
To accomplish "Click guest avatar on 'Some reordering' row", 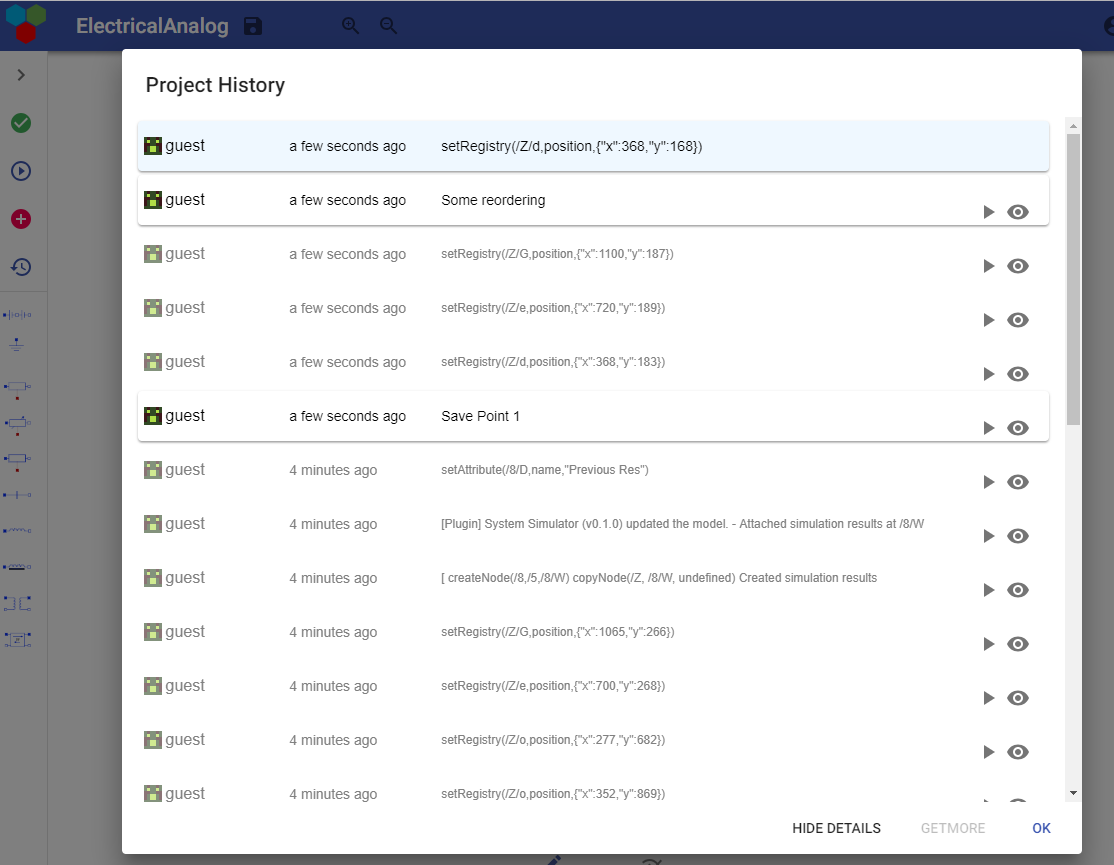I will point(153,200).
